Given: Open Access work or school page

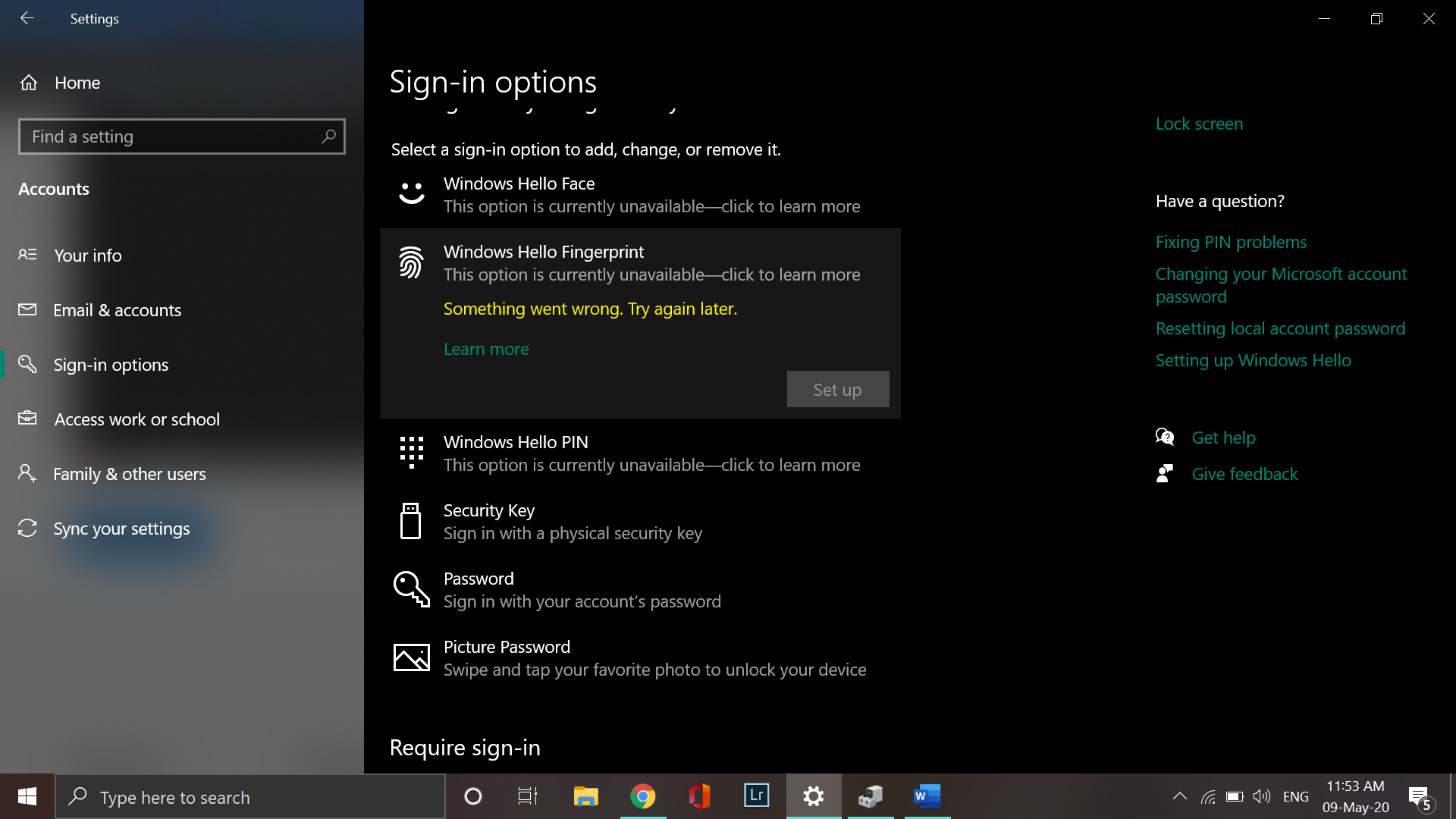Looking at the screenshot, I should (x=182, y=419).
